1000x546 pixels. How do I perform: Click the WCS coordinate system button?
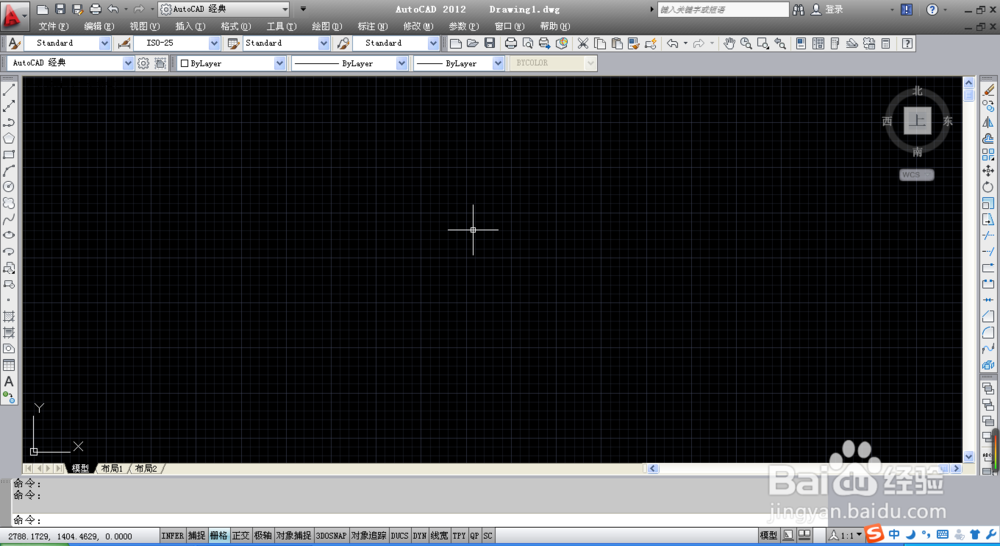(x=916, y=175)
